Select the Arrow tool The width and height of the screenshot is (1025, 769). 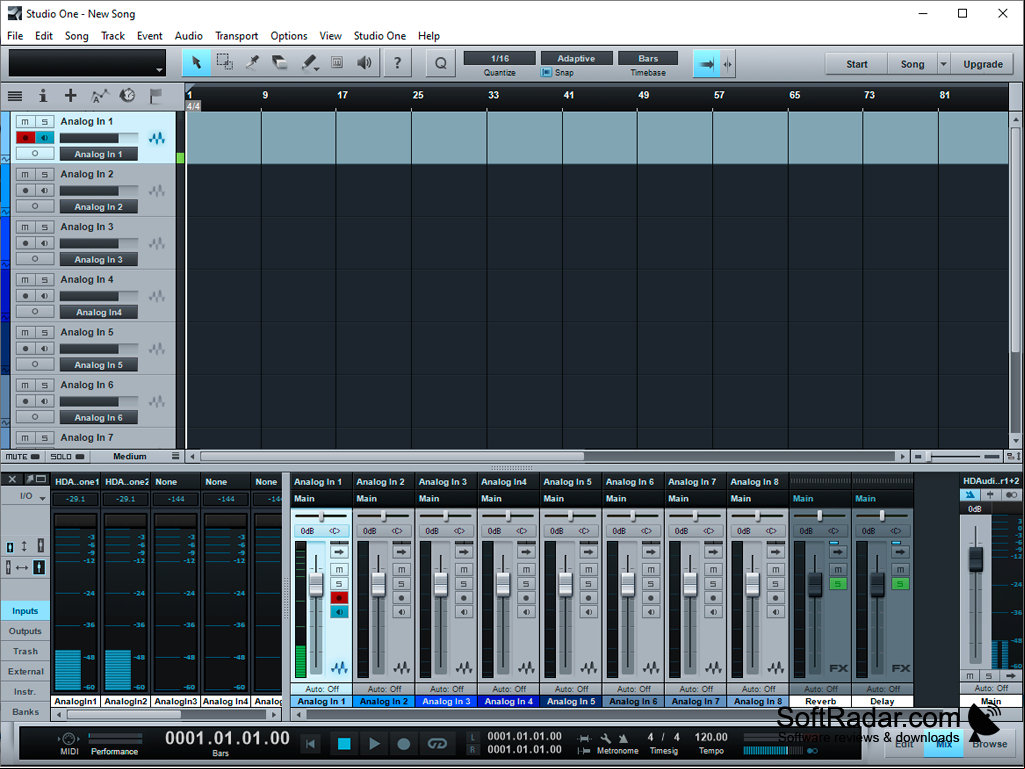tap(196, 63)
